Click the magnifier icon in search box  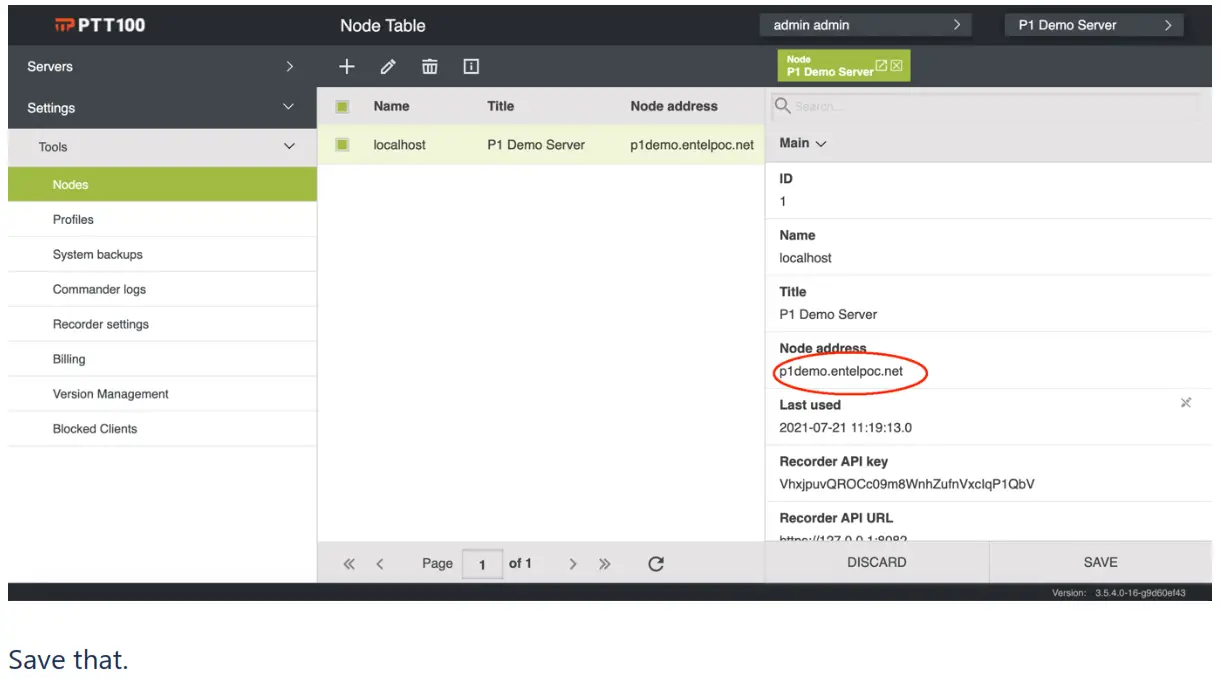coord(783,105)
